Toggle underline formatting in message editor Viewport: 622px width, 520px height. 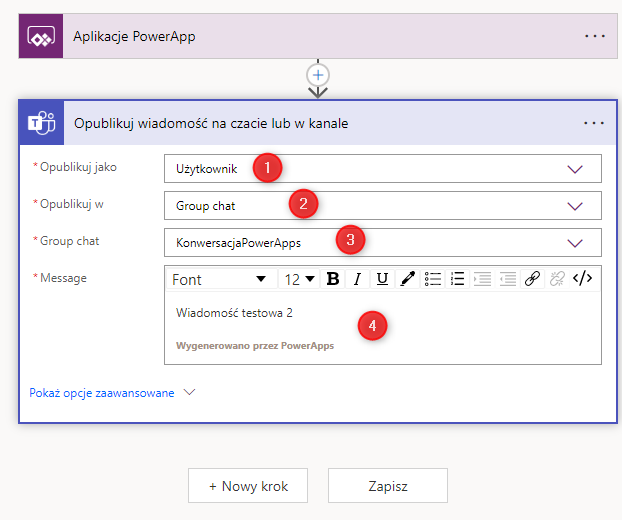tap(383, 279)
